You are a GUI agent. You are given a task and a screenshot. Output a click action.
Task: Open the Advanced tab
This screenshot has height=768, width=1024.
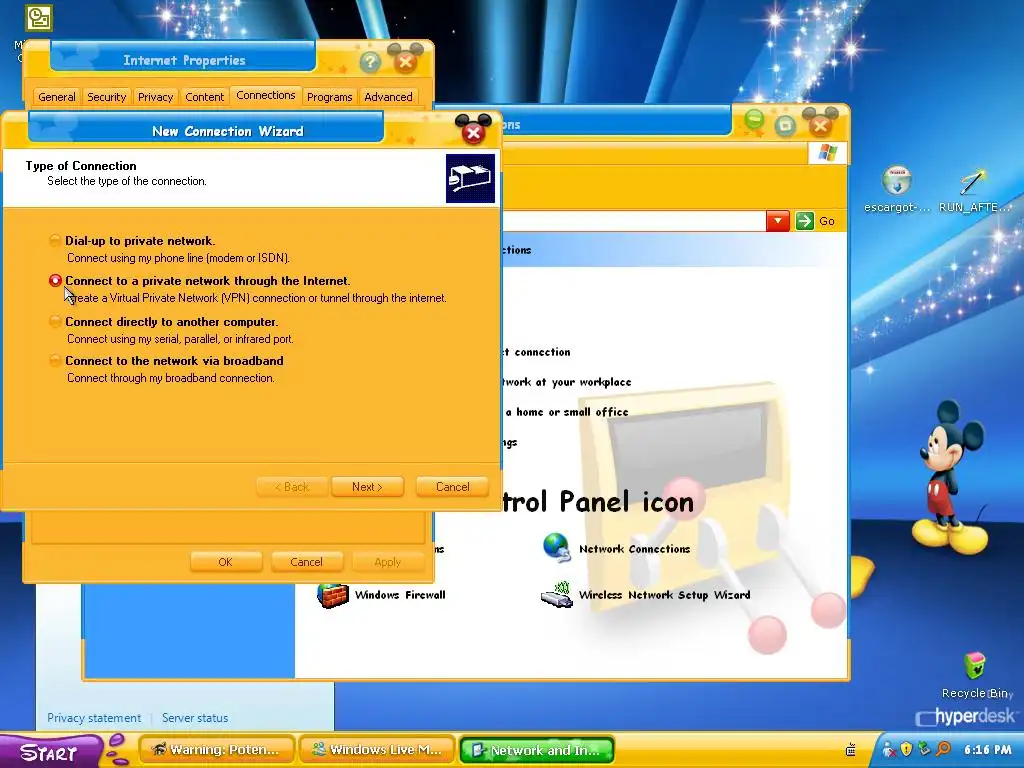[388, 97]
